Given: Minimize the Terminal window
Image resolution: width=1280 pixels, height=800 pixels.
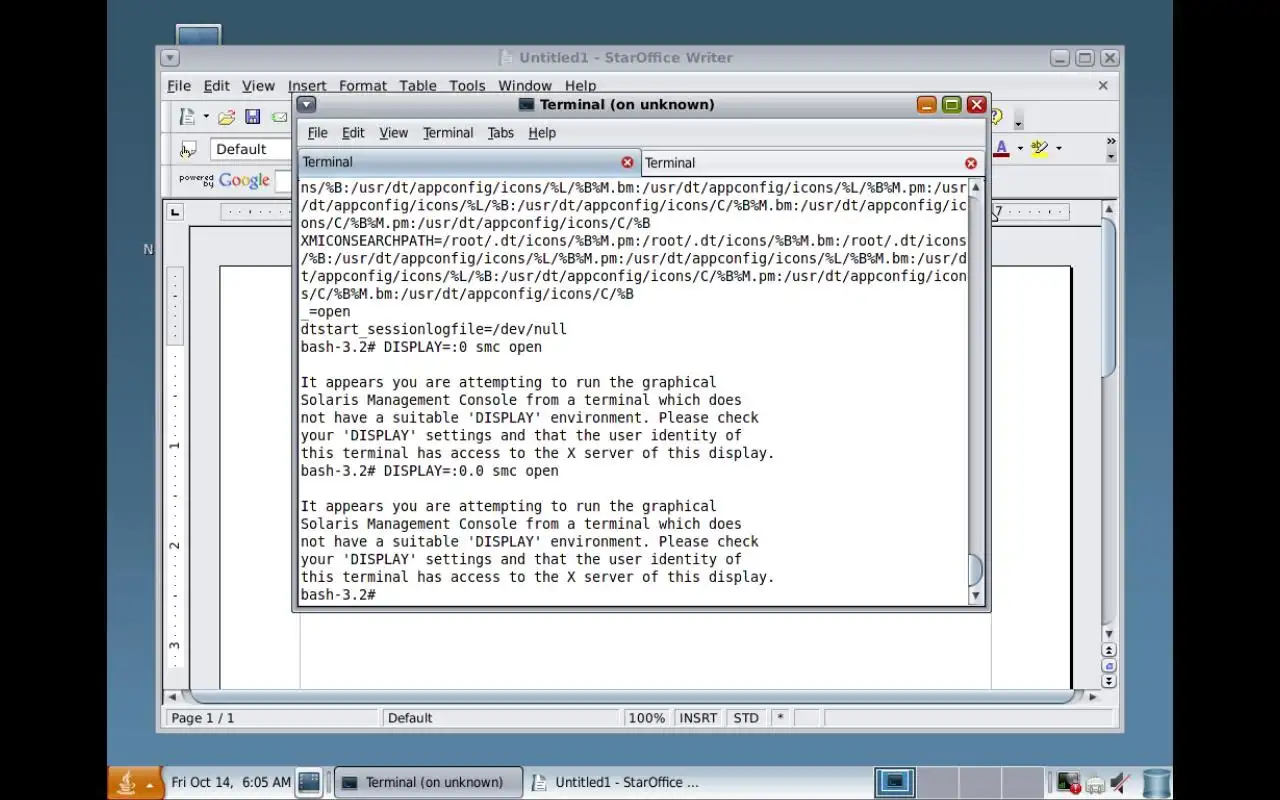Looking at the screenshot, I should tap(926, 104).
